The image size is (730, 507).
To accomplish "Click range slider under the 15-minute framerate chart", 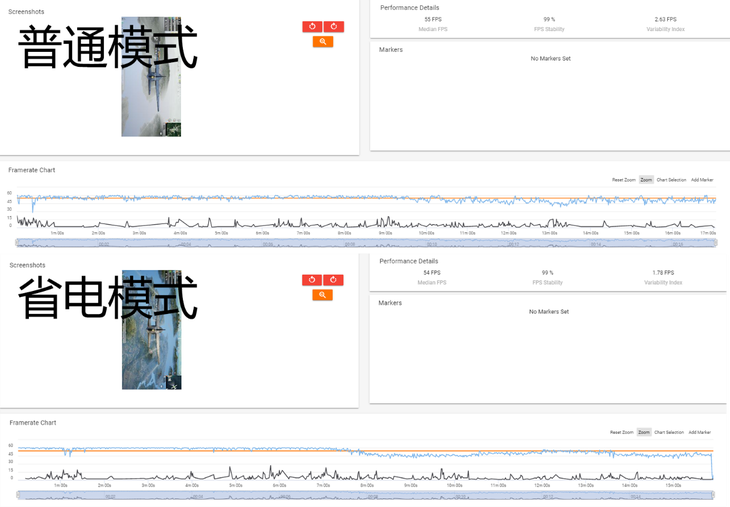I will click(365, 495).
